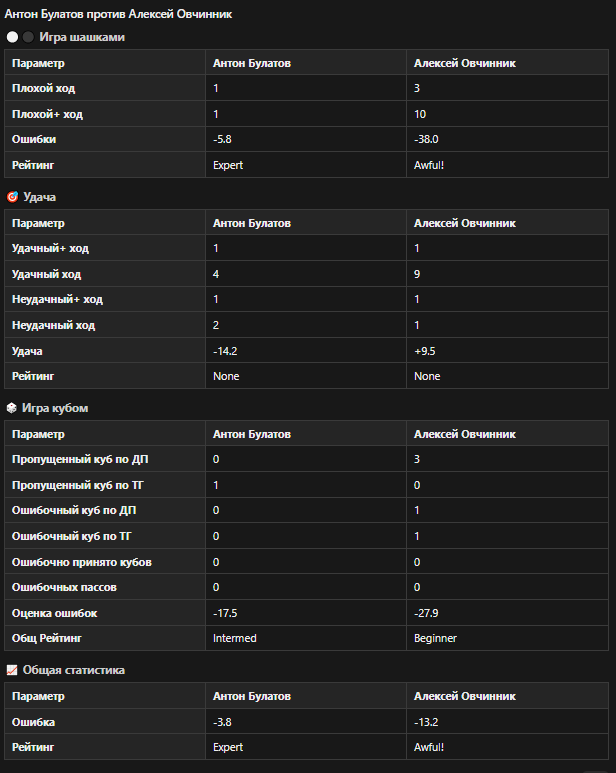Click the black checker icon
Viewport: 616px width, 773px height.
point(28,37)
